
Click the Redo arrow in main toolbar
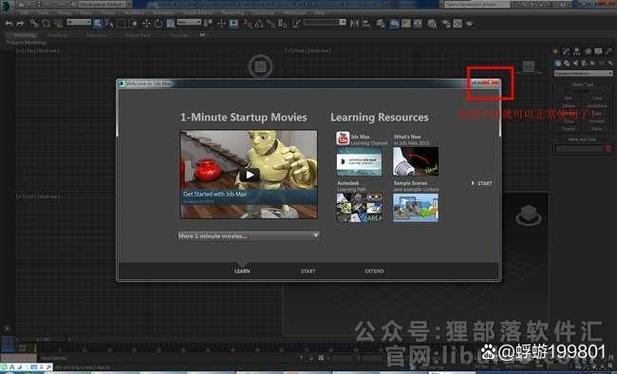(20, 24)
